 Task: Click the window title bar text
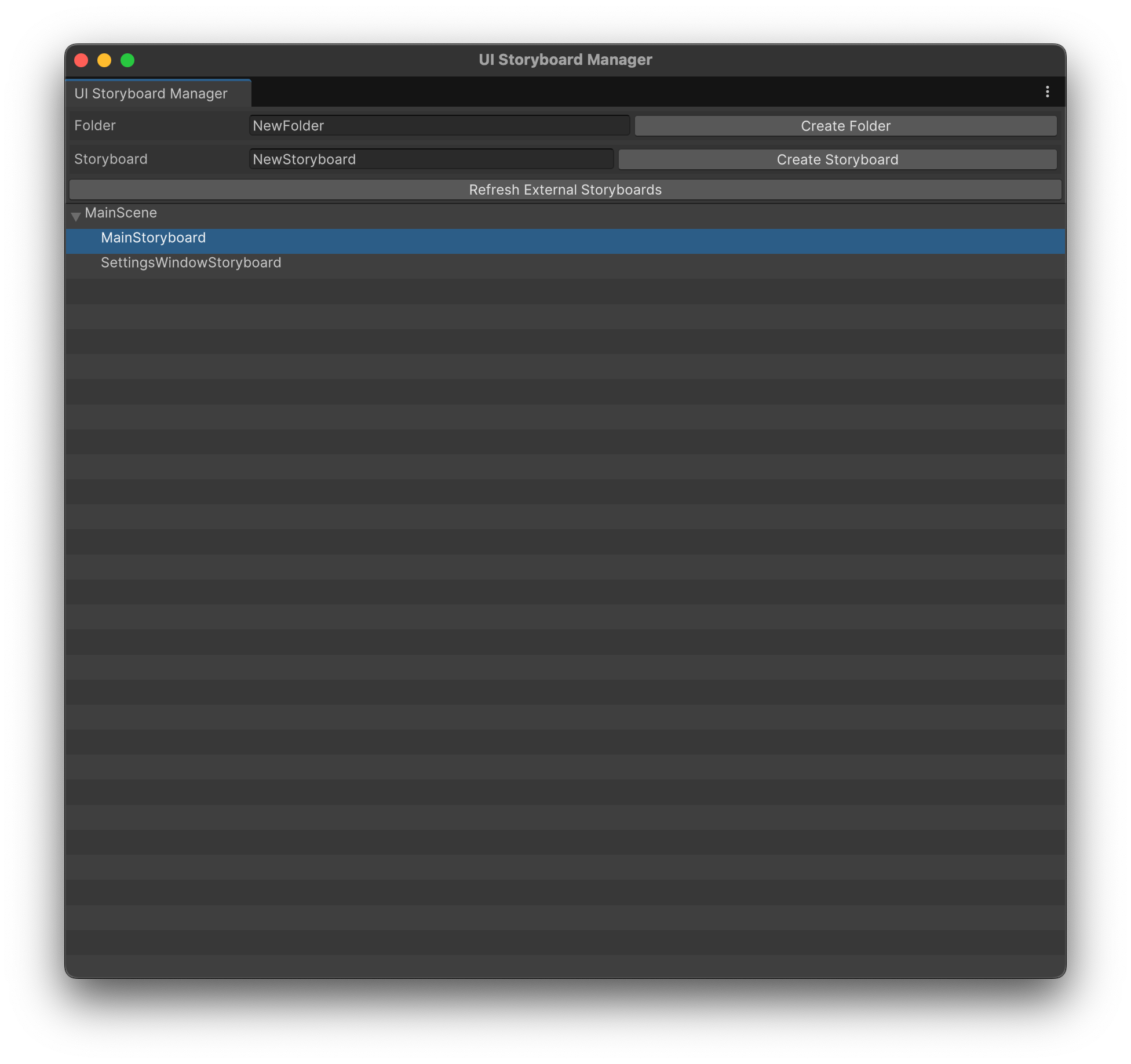[x=565, y=60]
